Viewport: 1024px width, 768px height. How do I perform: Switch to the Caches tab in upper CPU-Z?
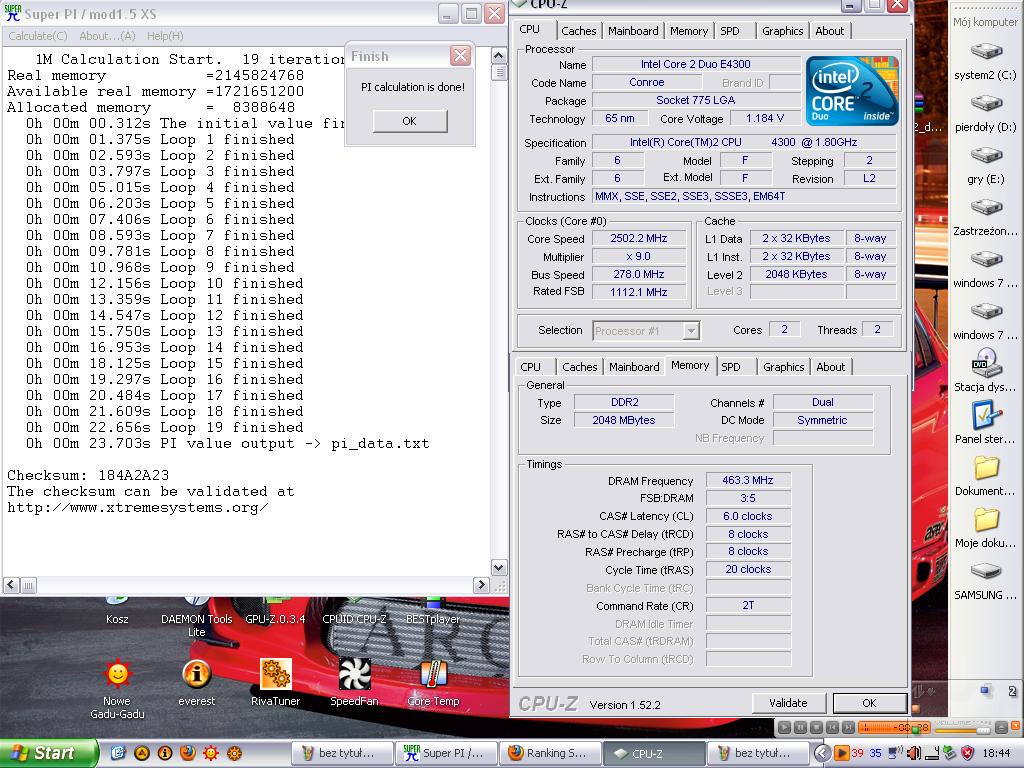pyautogui.click(x=579, y=31)
